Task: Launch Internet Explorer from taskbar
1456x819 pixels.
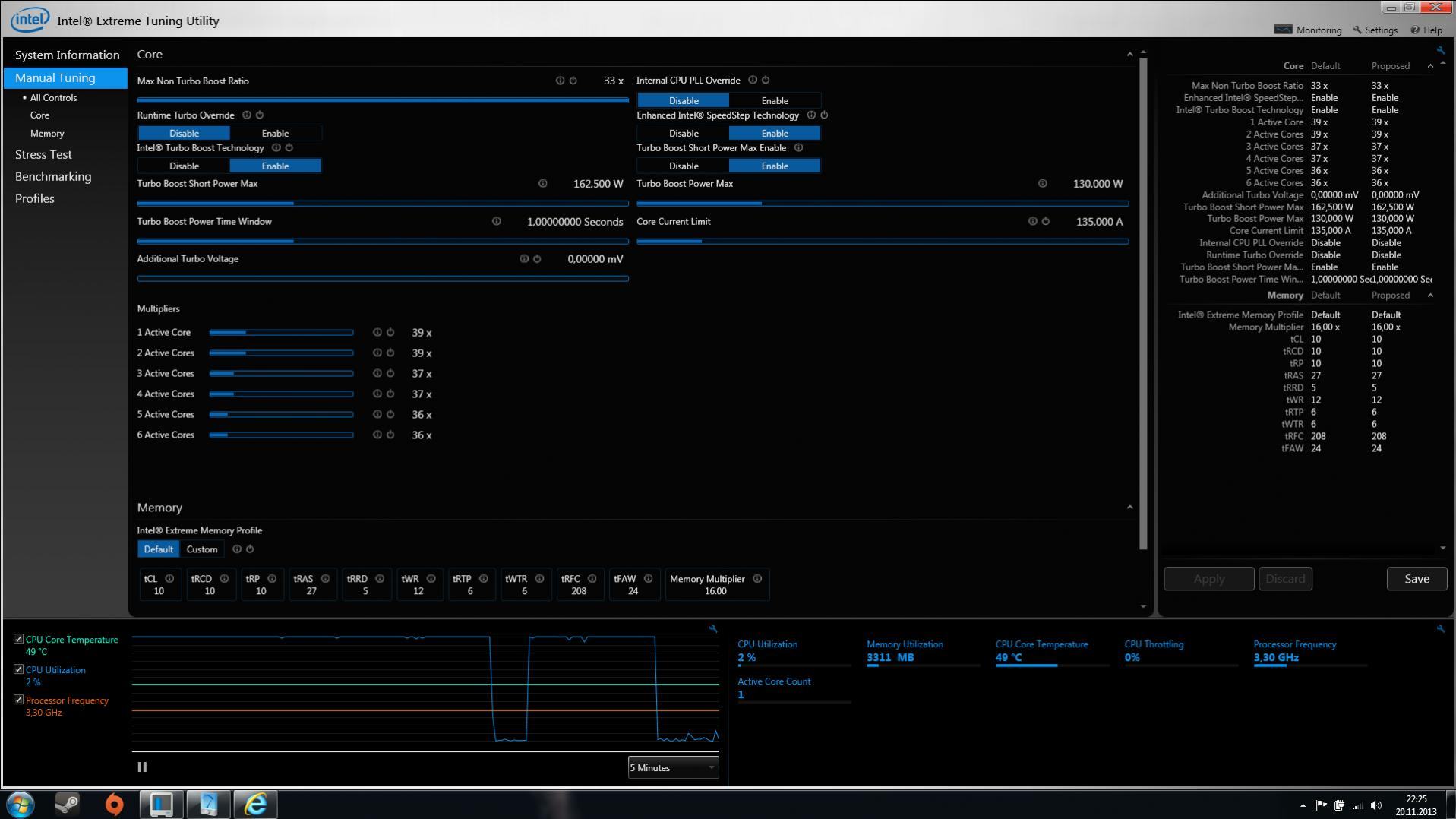Action: pyautogui.click(x=255, y=804)
